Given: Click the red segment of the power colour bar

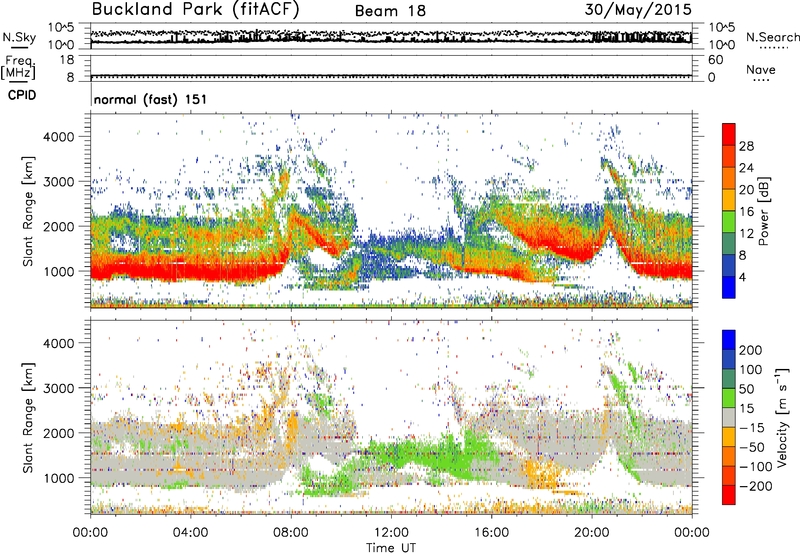Looking at the screenshot, I should pos(729,135).
